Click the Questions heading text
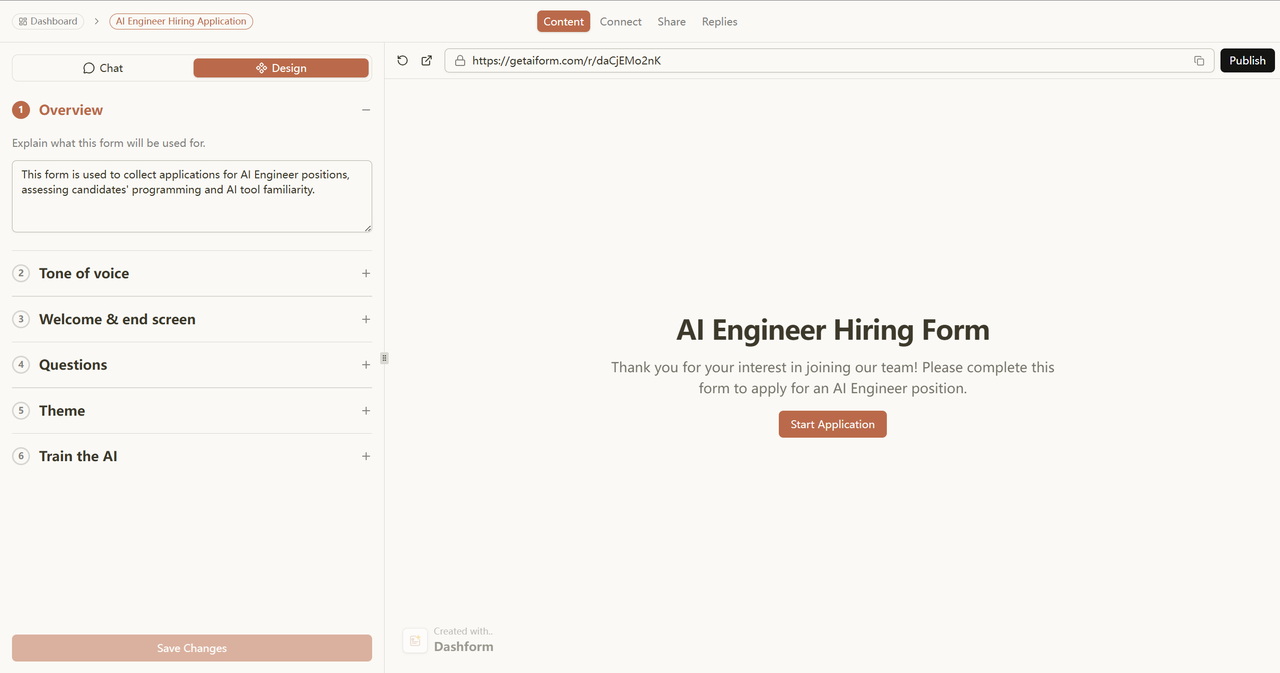This screenshot has width=1280, height=673. [x=73, y=365]
